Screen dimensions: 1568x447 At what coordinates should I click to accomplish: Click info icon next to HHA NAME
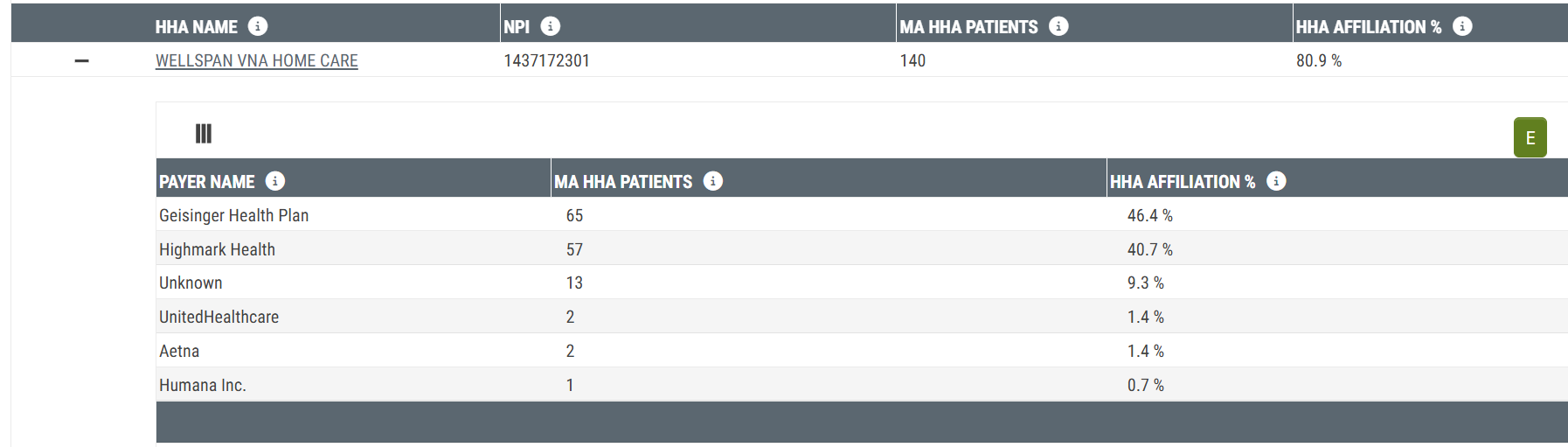[258, 26]
